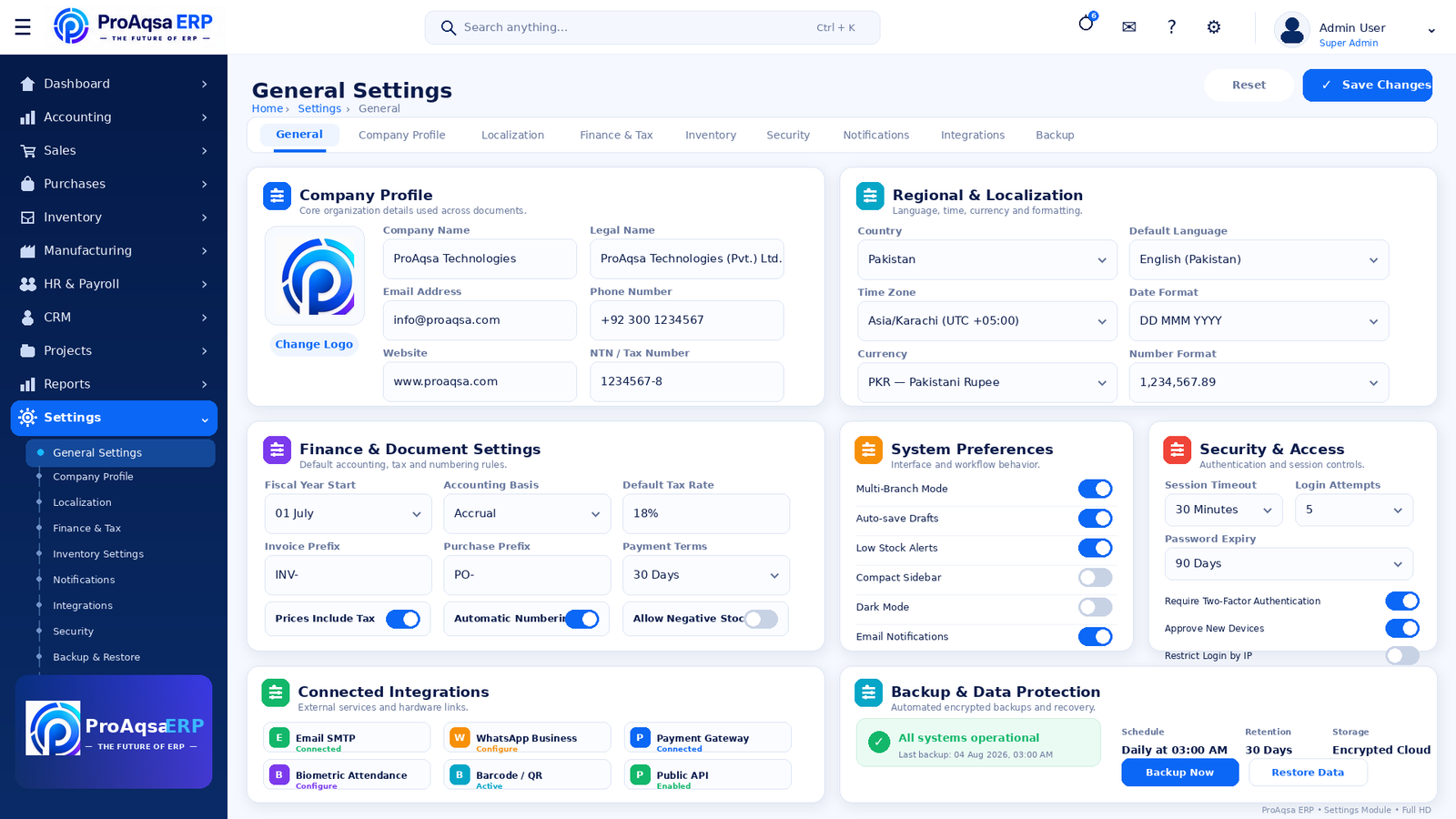This screenshot has height=819, width=1456.
Task: Open the Date Format dropdown
Action: click(x=1259, y=321)
